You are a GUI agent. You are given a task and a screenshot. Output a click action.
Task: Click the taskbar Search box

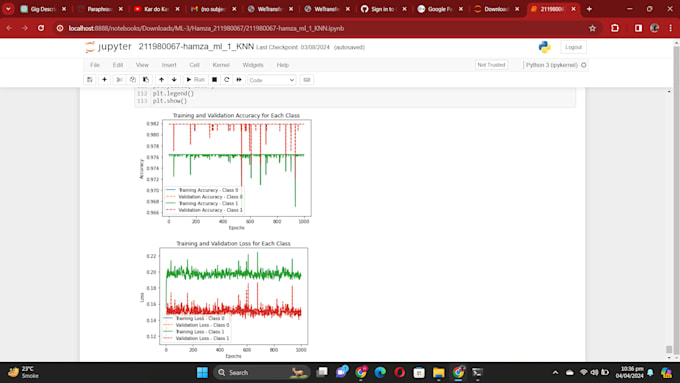coord(262,372)
